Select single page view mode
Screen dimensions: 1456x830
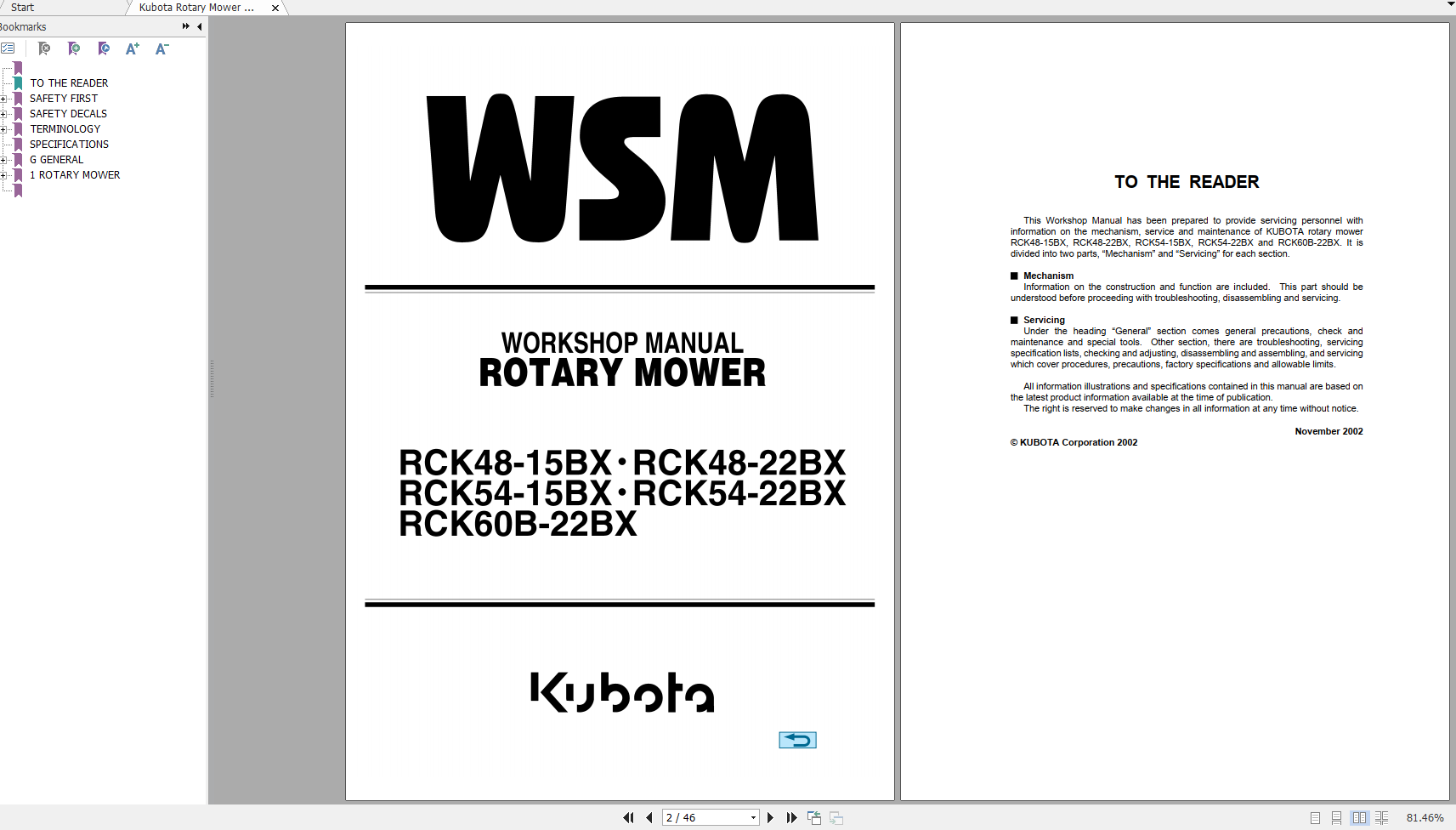(1315, 817)
